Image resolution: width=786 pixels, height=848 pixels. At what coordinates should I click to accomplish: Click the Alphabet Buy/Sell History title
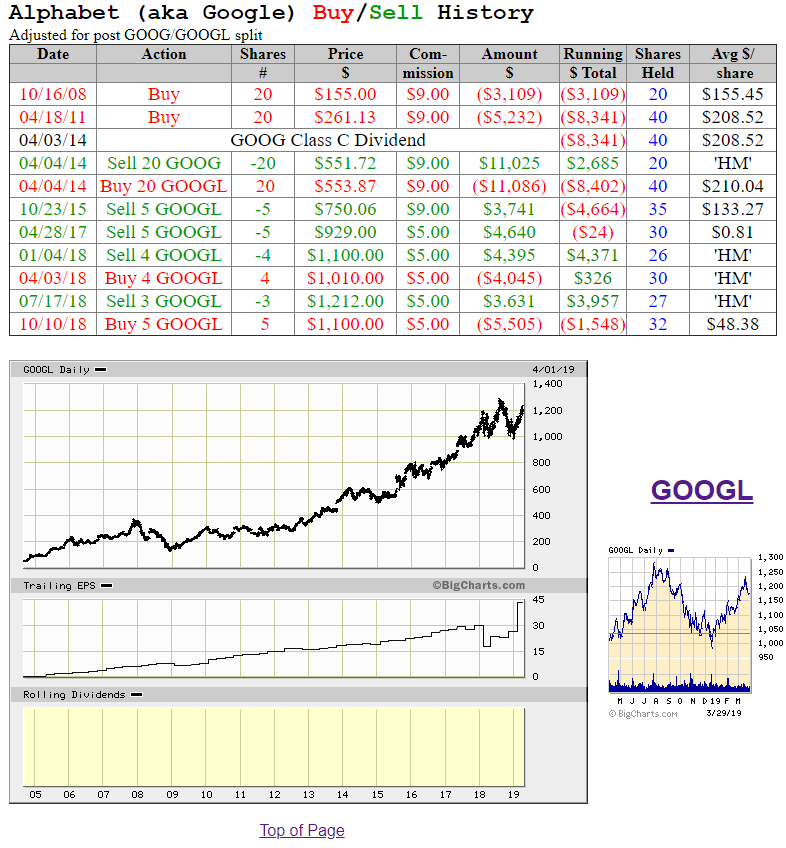coord(272,12)
